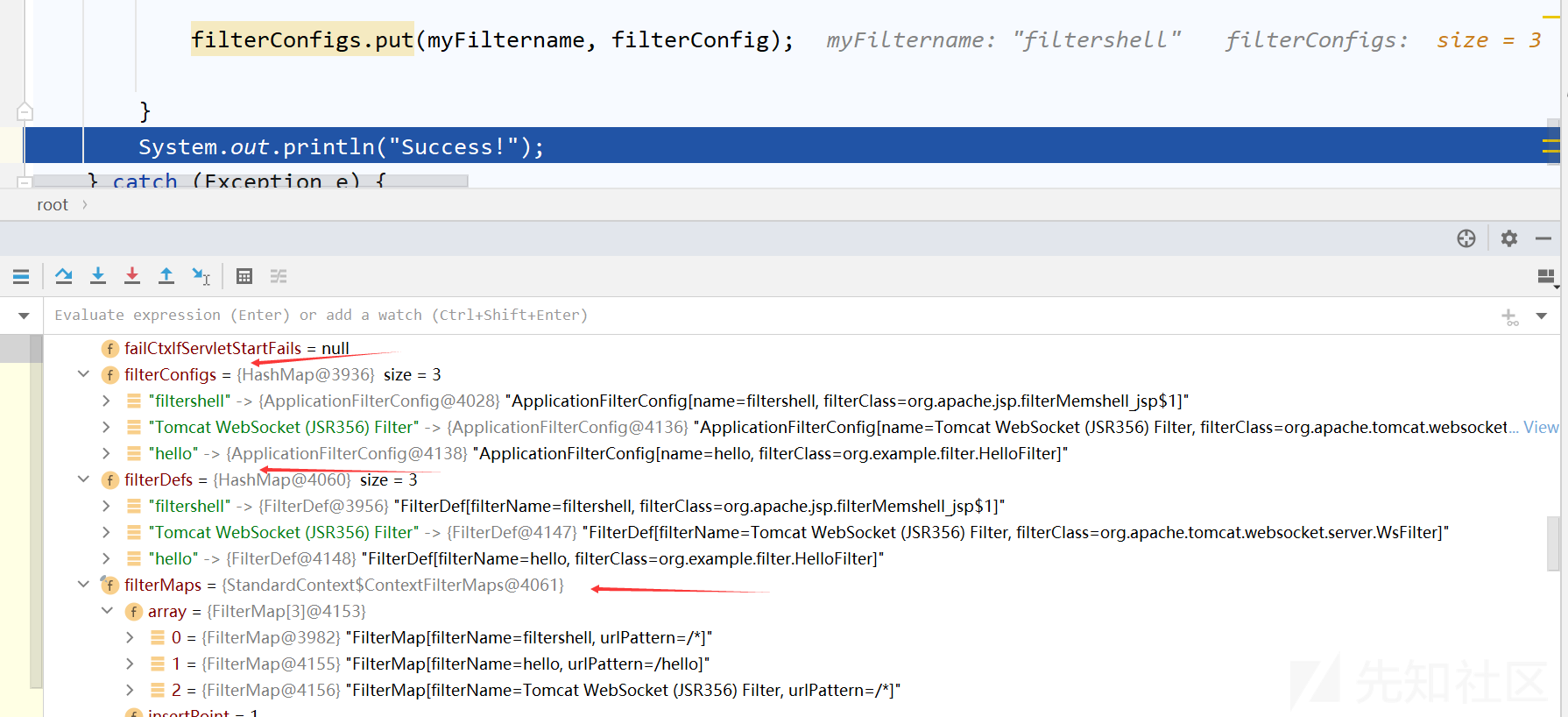Click the View link on the truncated row

[1541, 427]
